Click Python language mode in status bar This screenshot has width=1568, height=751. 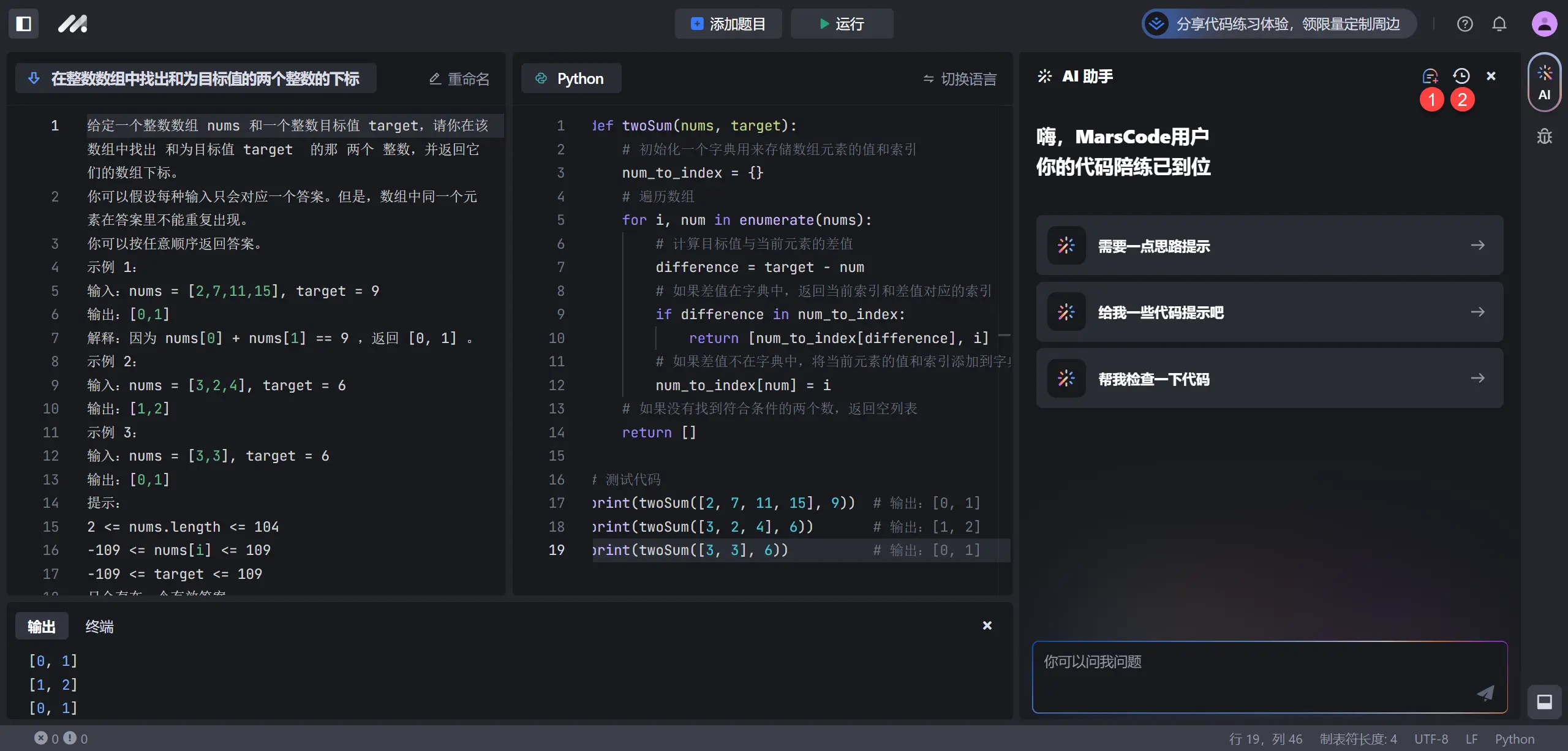click(x=1514, y=739)
